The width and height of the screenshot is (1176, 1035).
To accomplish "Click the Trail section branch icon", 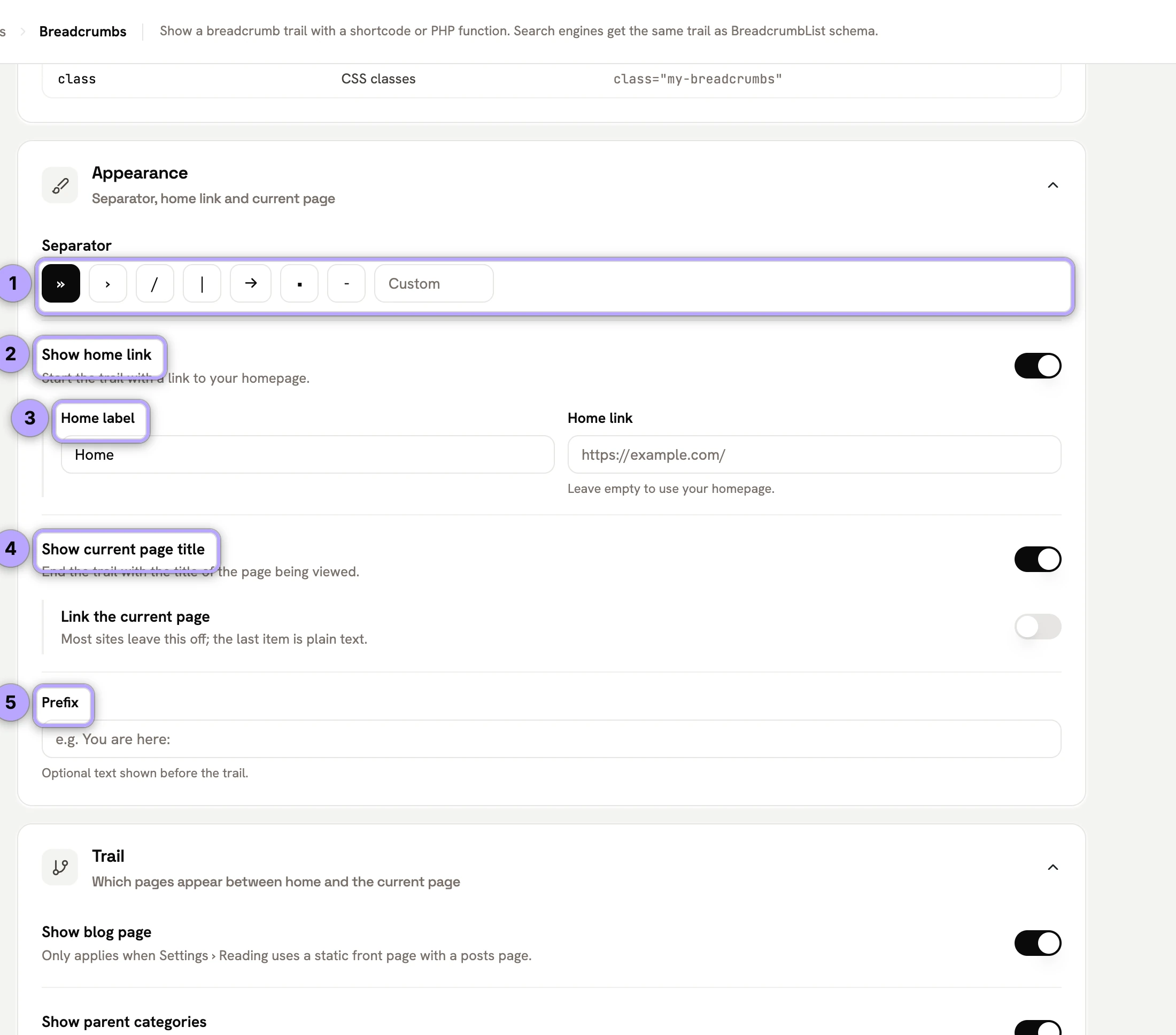I will [x=60, y=868].
